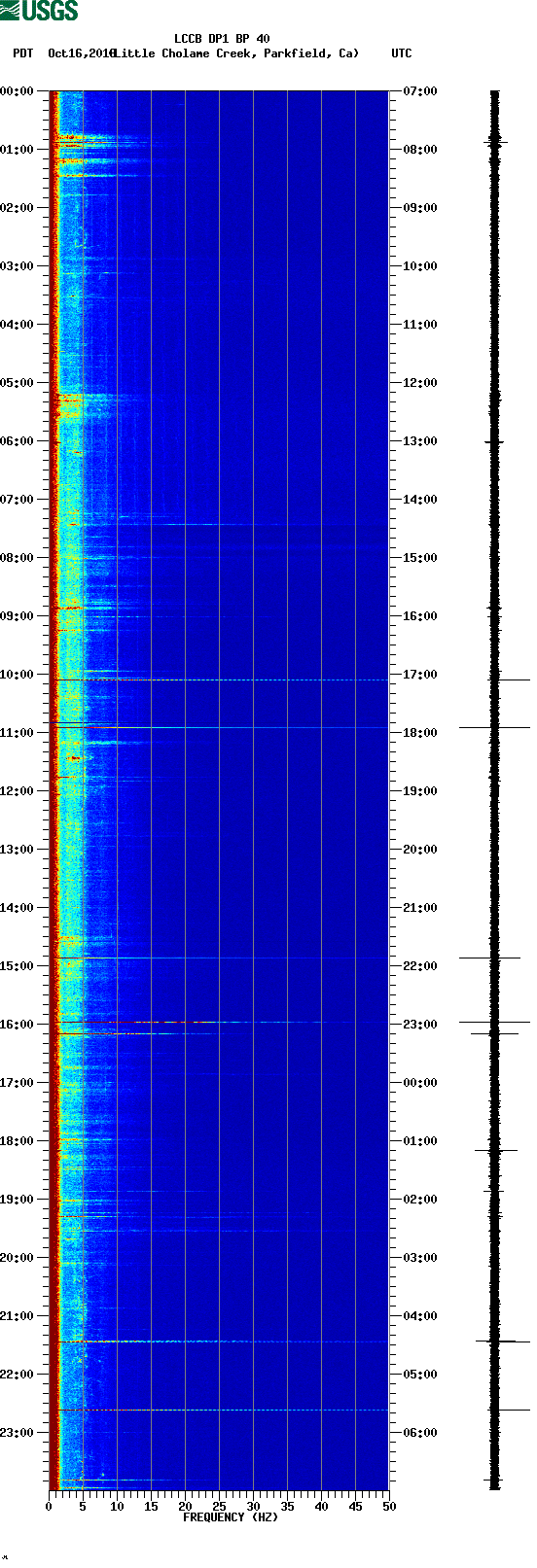
Task: Click the '30' frequency tick label
Action: point(253,1507)
